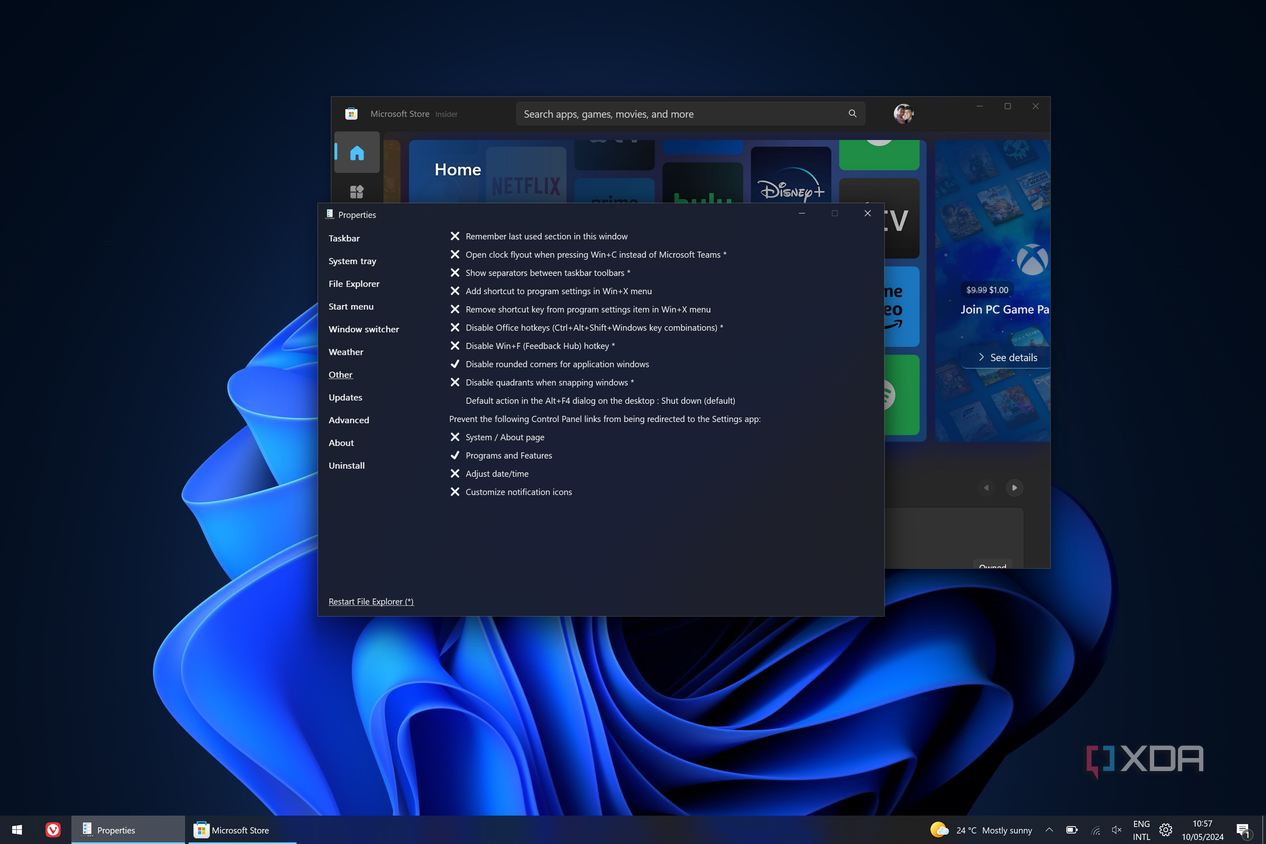
Task: Open weather widget showing 24 °C
Action: tap(981, 830)
